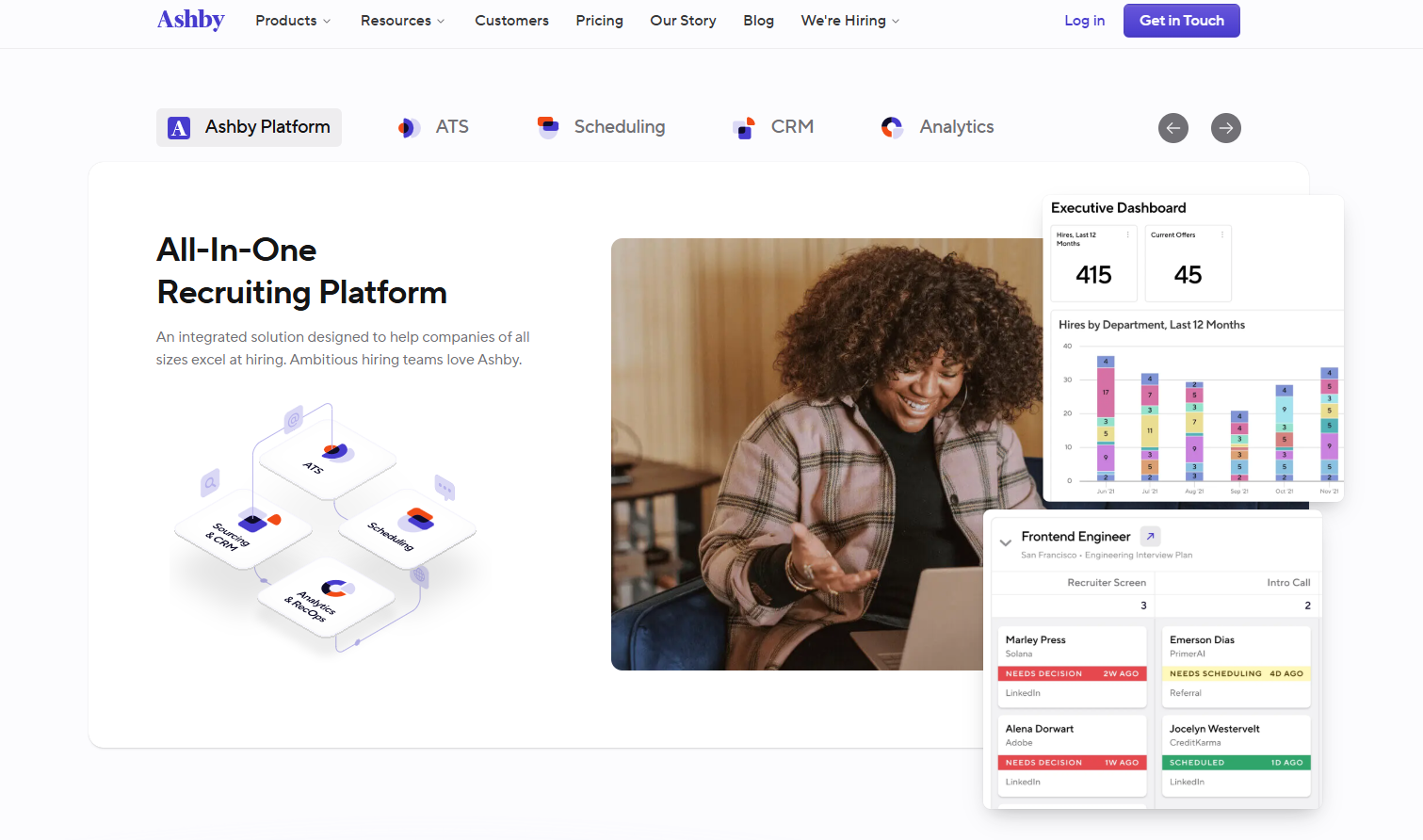Screen dimensions: 1423x840
Task: Click the All-In-One Recruiting Platform heading
Action: coord(301,271)
